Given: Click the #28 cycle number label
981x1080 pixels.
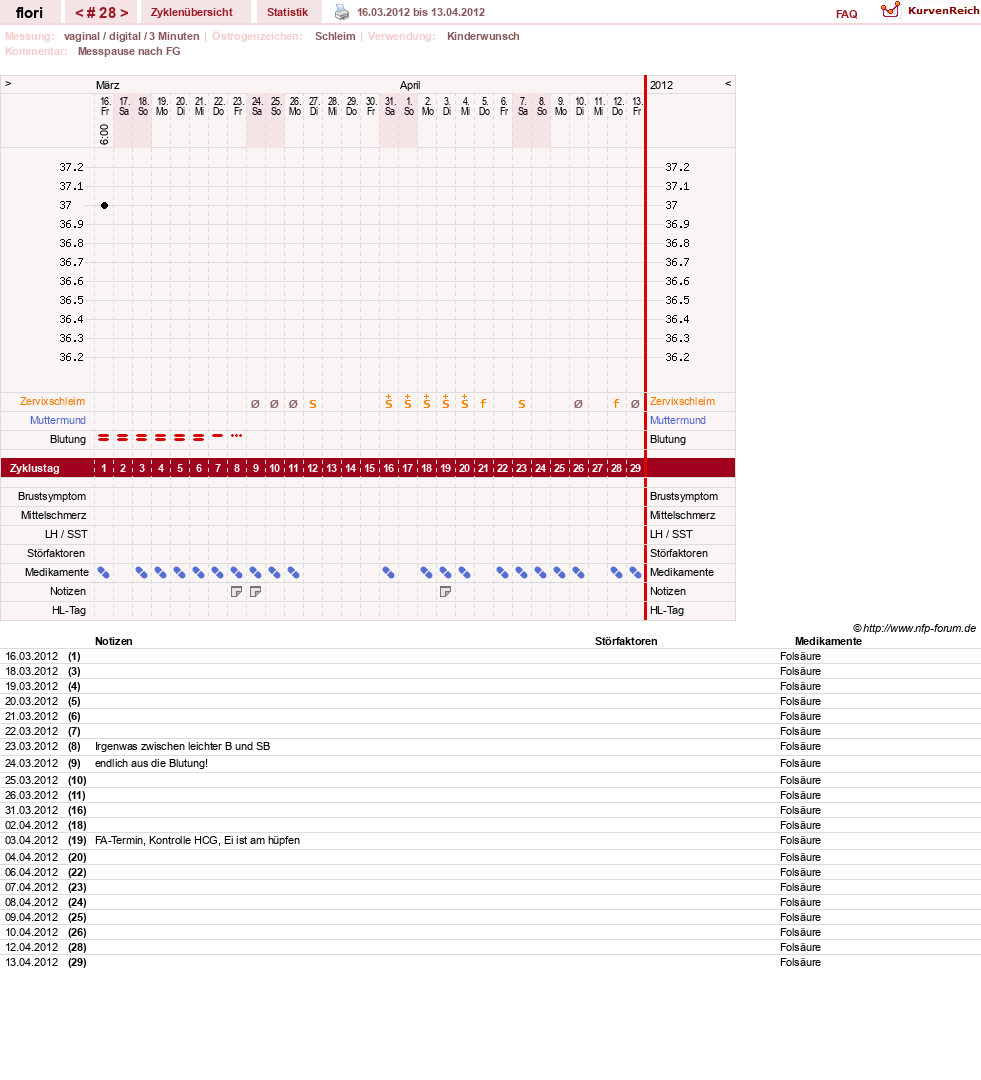Looking at the screenshot, I should 102,12.
